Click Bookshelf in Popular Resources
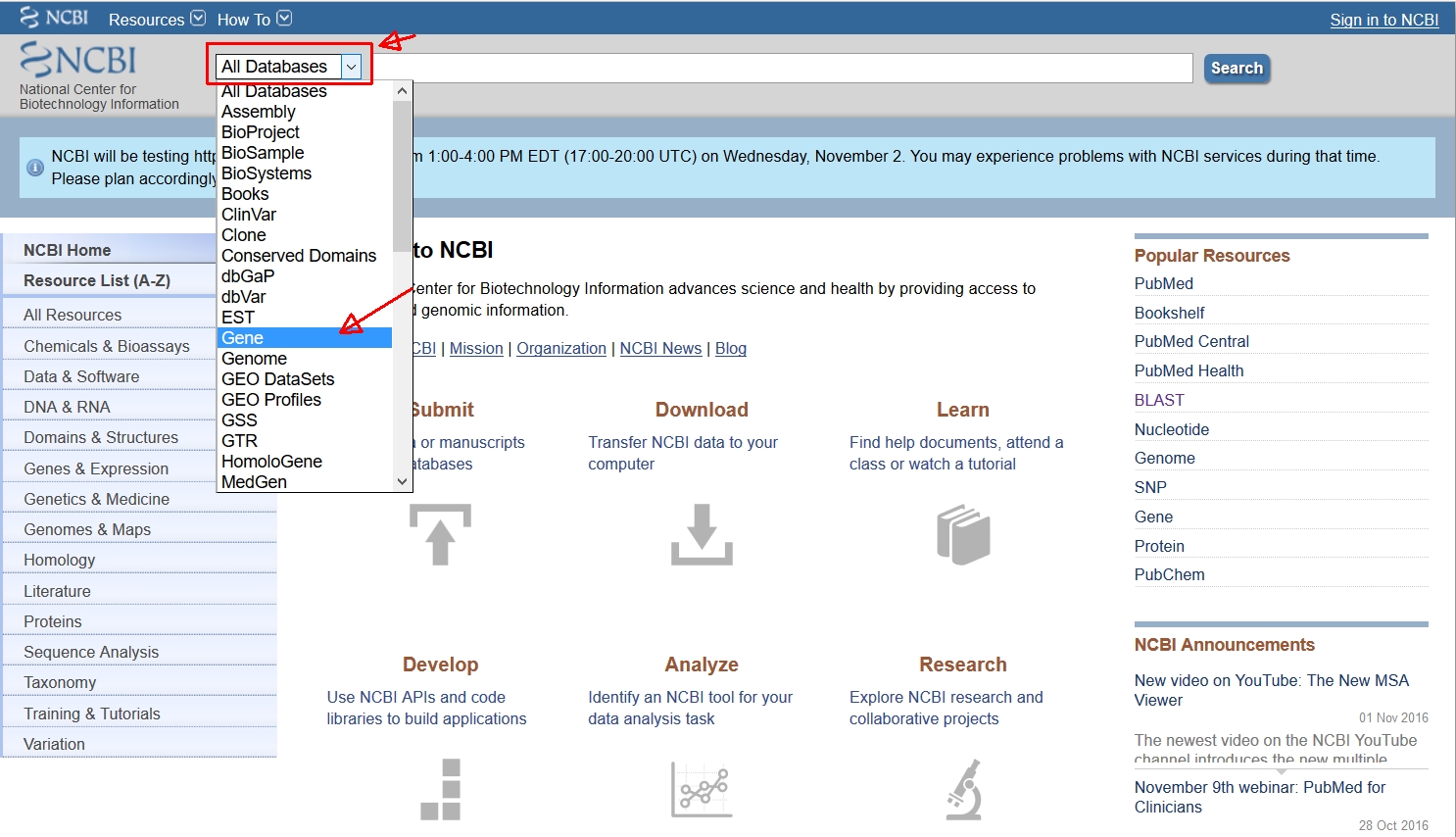Image resolution: width=1456 pixels, height=837 pixels. pyautogui.click(x=1170, y=313)
